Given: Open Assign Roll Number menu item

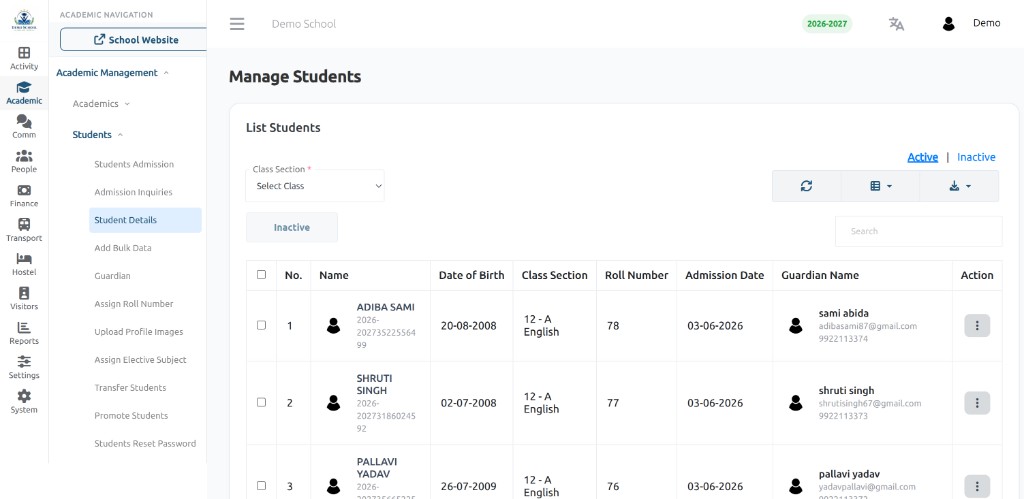Looking at the screenshot, I should coord(134,304).
